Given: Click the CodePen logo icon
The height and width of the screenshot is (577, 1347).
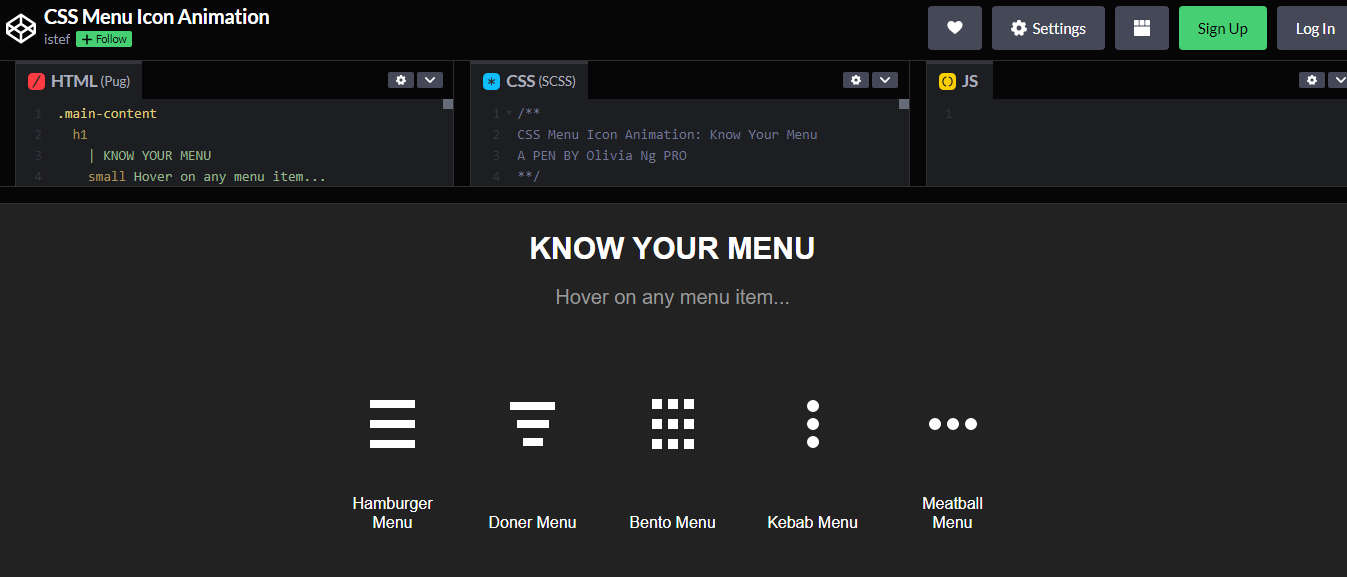Looking at the screenshot, I should [x=21, y=28].
